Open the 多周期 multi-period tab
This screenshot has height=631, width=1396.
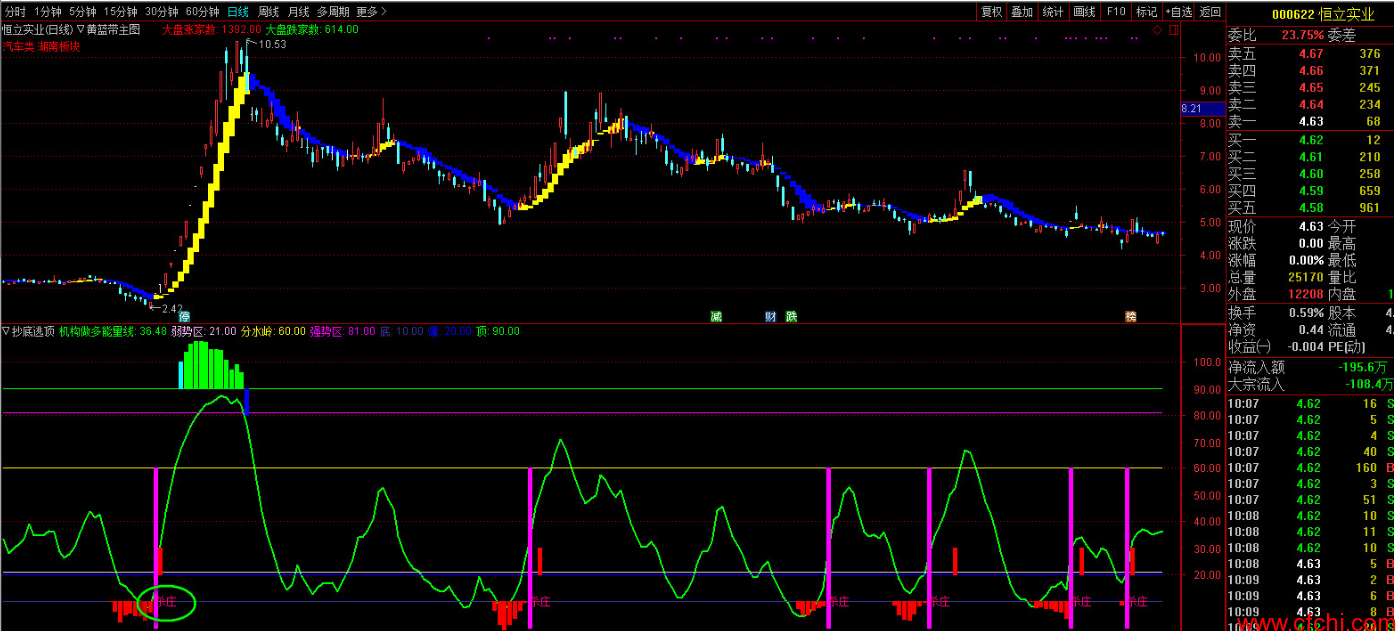[333, 12]
